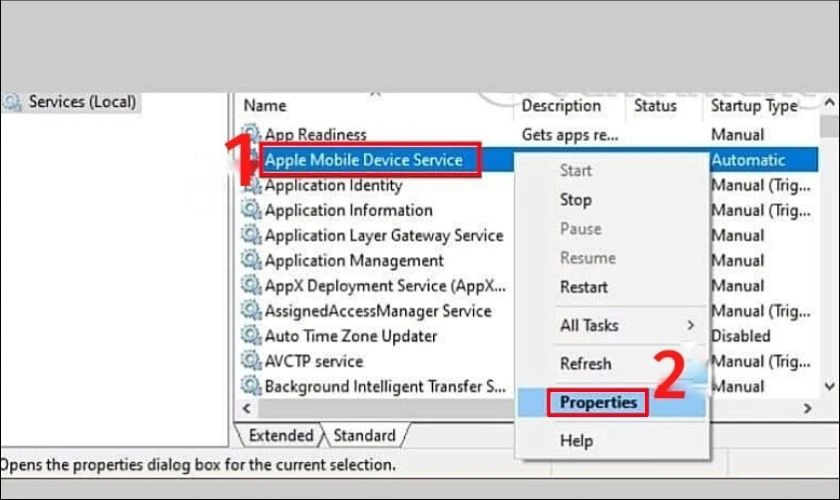
Task: Choose Refresh from the context menu
Action: click(x=585, y=364)
